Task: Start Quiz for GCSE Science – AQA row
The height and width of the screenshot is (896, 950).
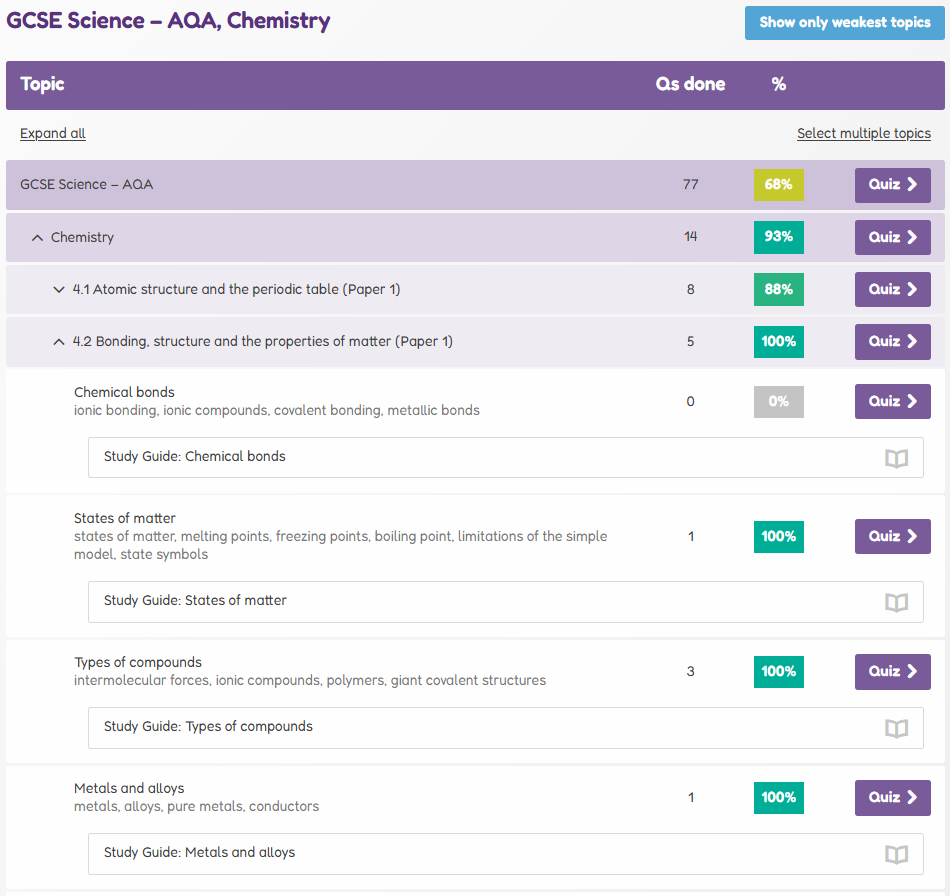Action: 892,185
